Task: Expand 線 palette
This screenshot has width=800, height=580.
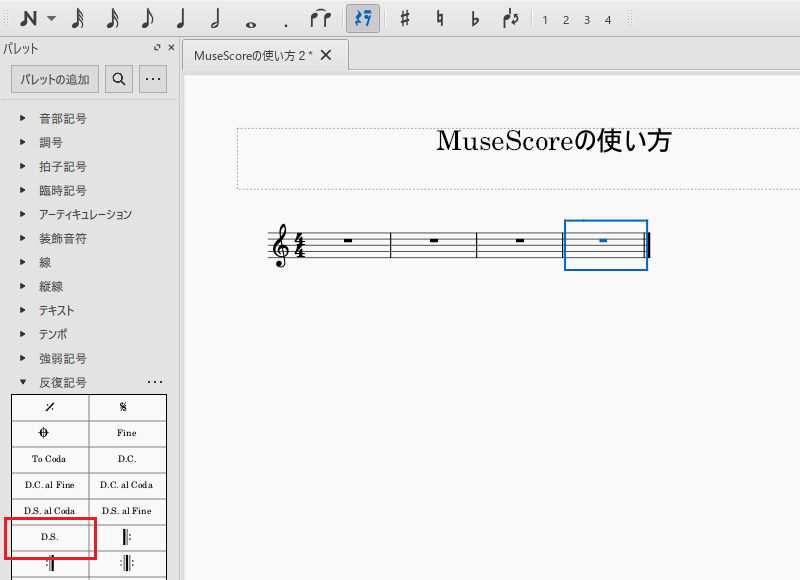Action: [22, 262]
